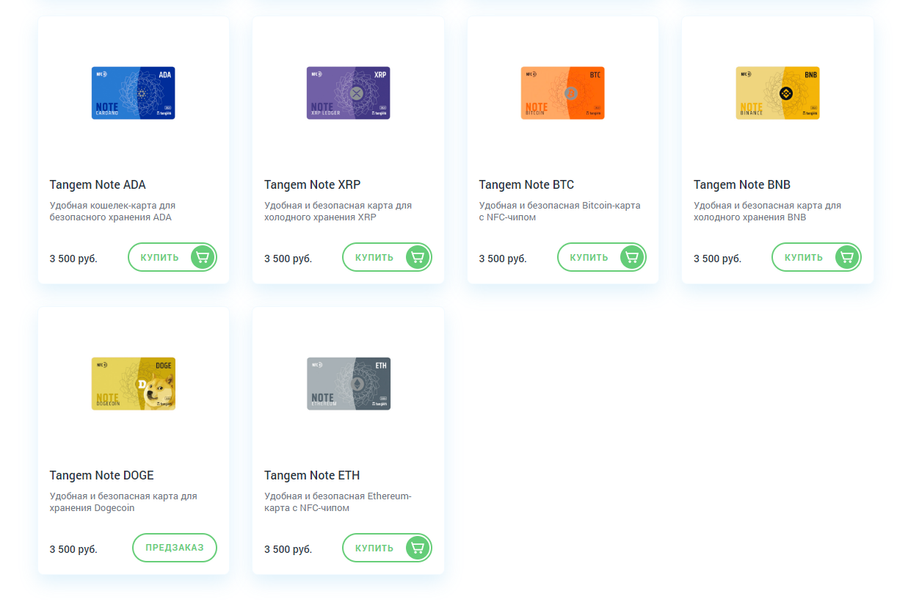Click the 3 500 руб. price of BTC

point(503,259)
